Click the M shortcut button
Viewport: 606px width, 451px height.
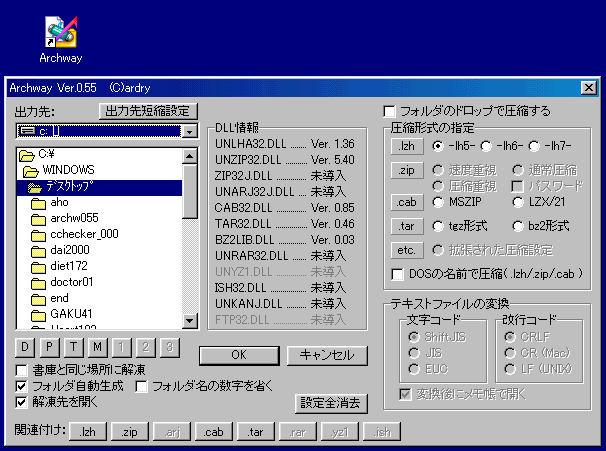point(98,347)
